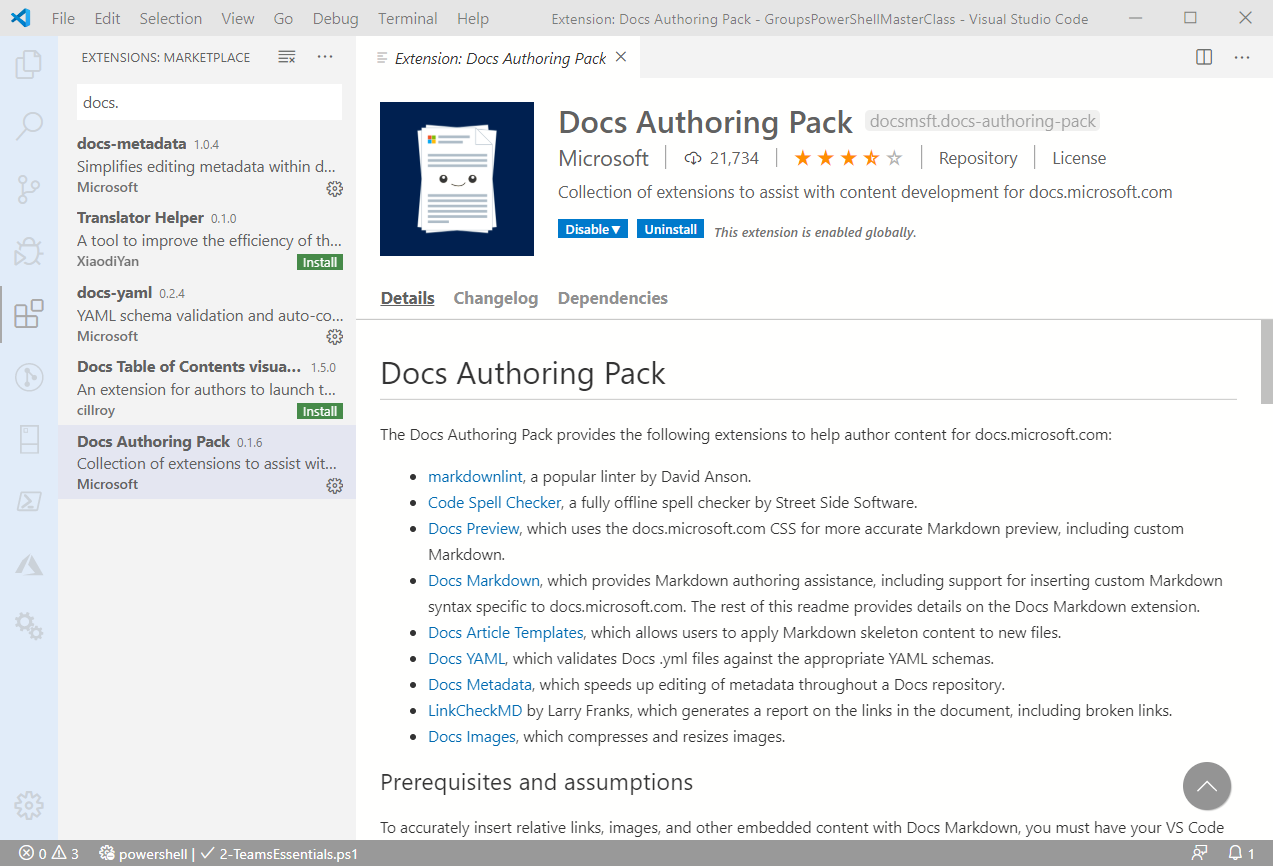Viewport: 1273px width, 867px height.
Task: Switch to the Details tab
Action: tap(408, 298)
